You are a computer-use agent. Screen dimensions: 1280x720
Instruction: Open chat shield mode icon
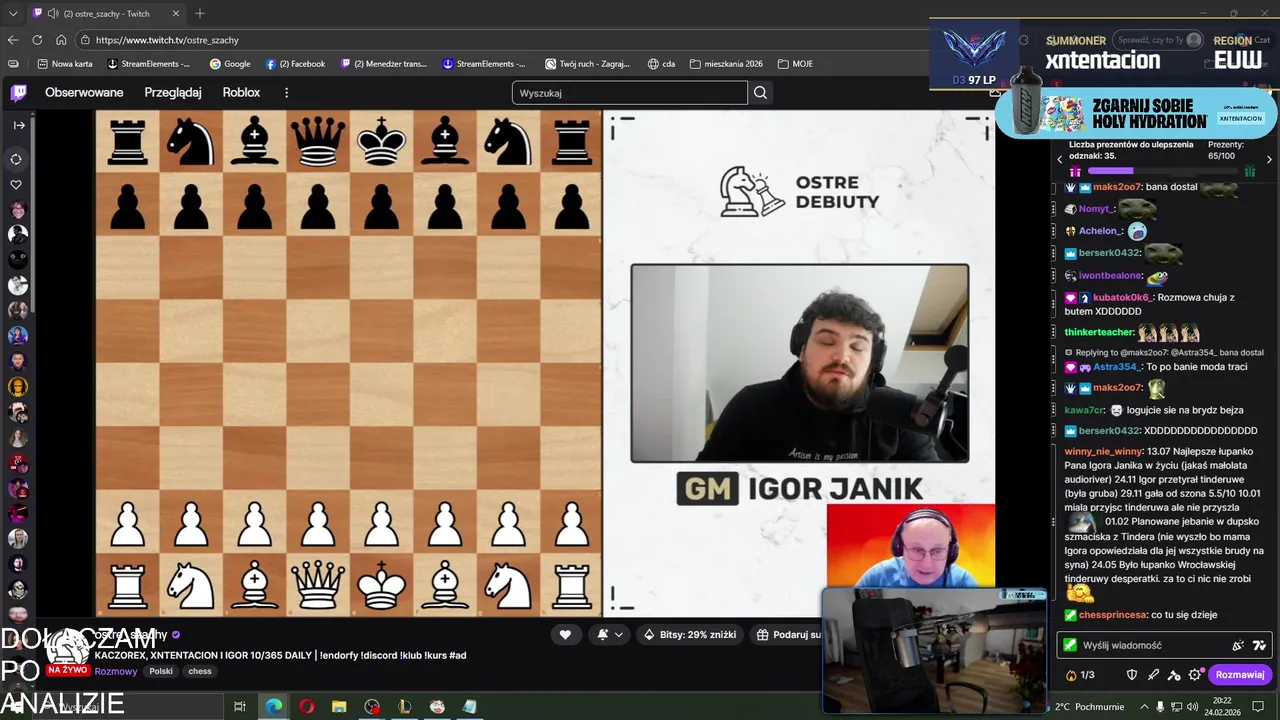pos(1132,675)
